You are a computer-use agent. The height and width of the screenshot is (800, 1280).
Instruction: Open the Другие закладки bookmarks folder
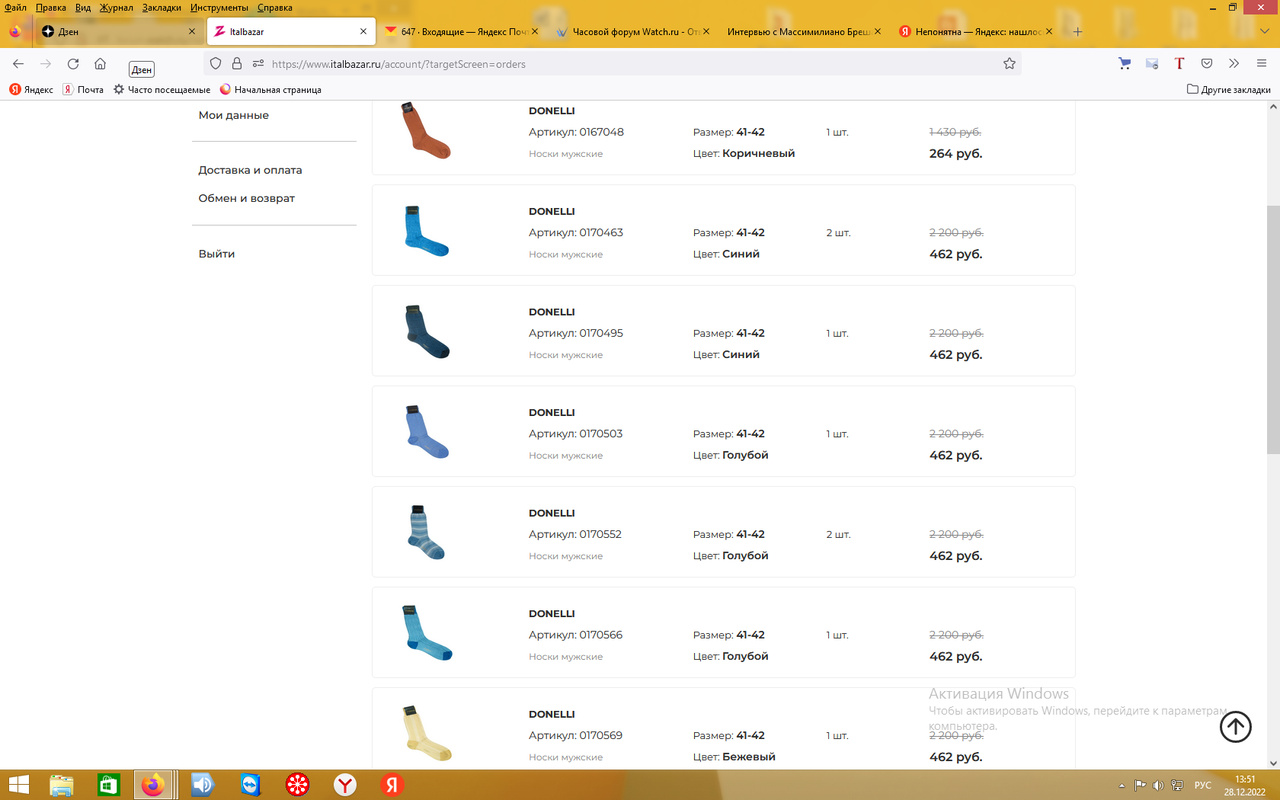[x=1228, y=89]
